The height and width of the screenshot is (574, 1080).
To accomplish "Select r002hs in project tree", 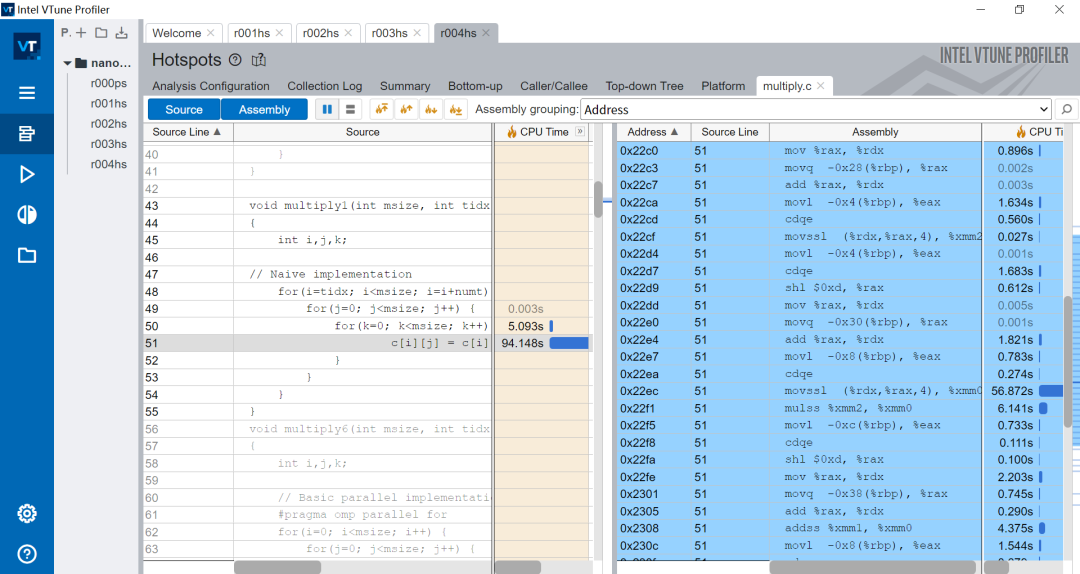I will [x=109, y=124].
